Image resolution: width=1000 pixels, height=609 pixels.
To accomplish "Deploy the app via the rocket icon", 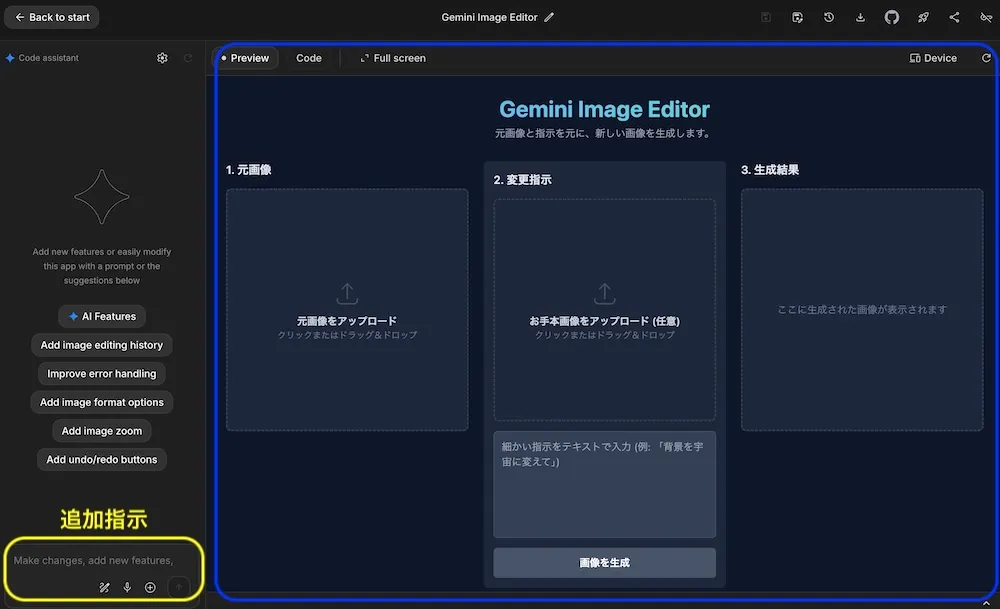I will click(923, 17).
